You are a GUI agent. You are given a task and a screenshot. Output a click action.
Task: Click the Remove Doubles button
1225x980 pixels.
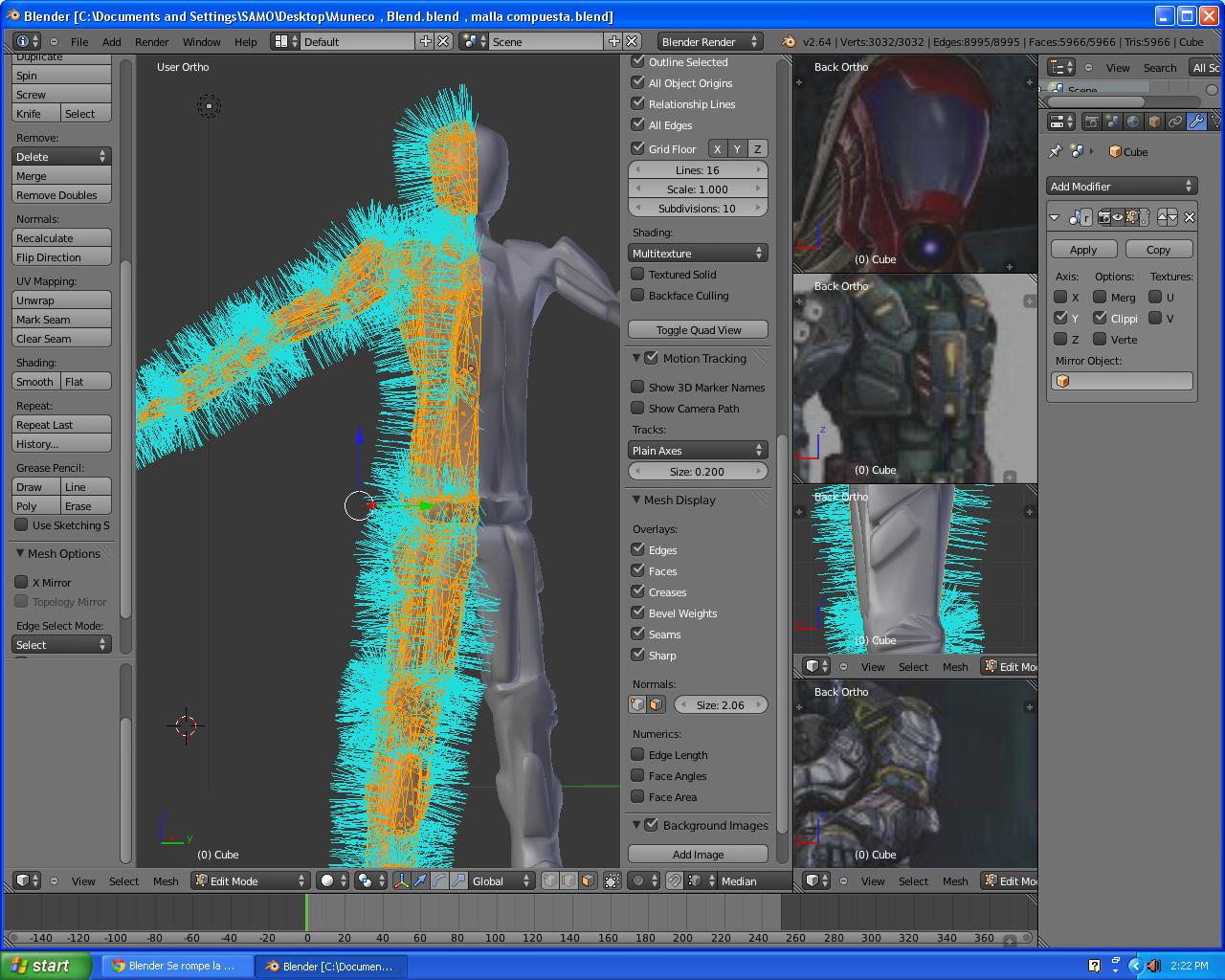61,195
